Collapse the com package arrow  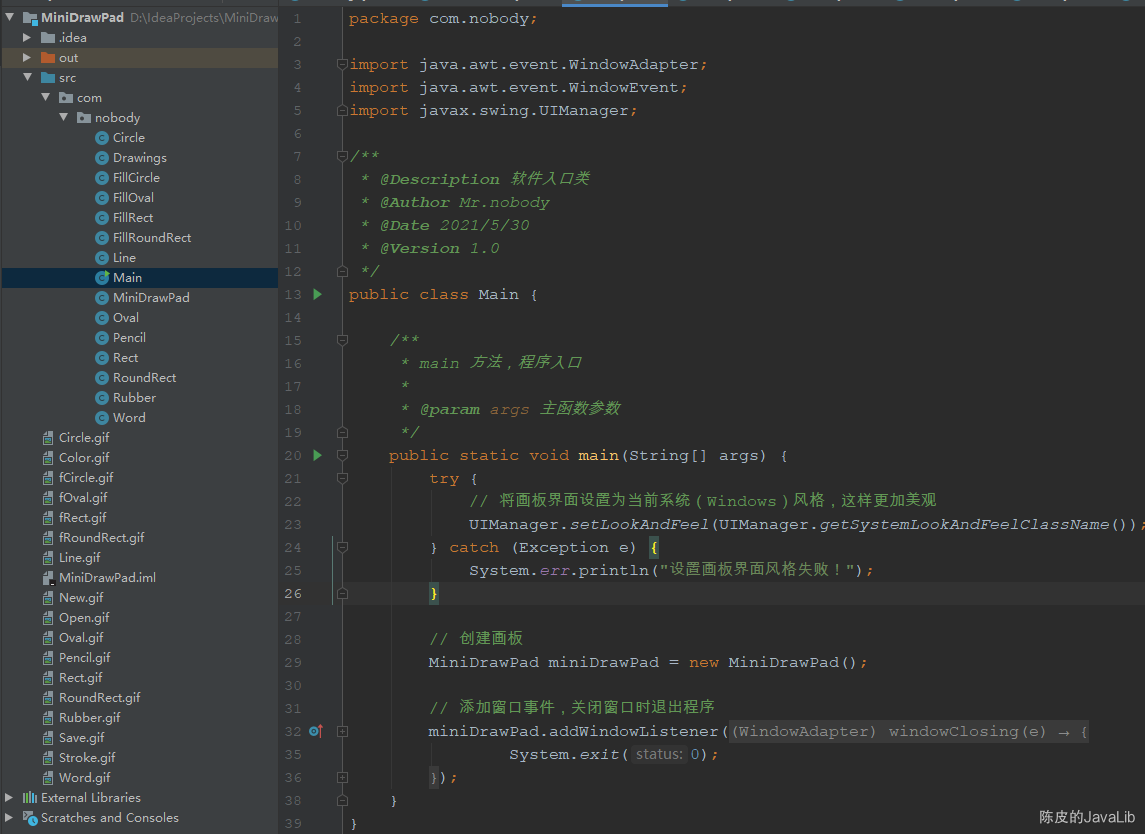45,97
